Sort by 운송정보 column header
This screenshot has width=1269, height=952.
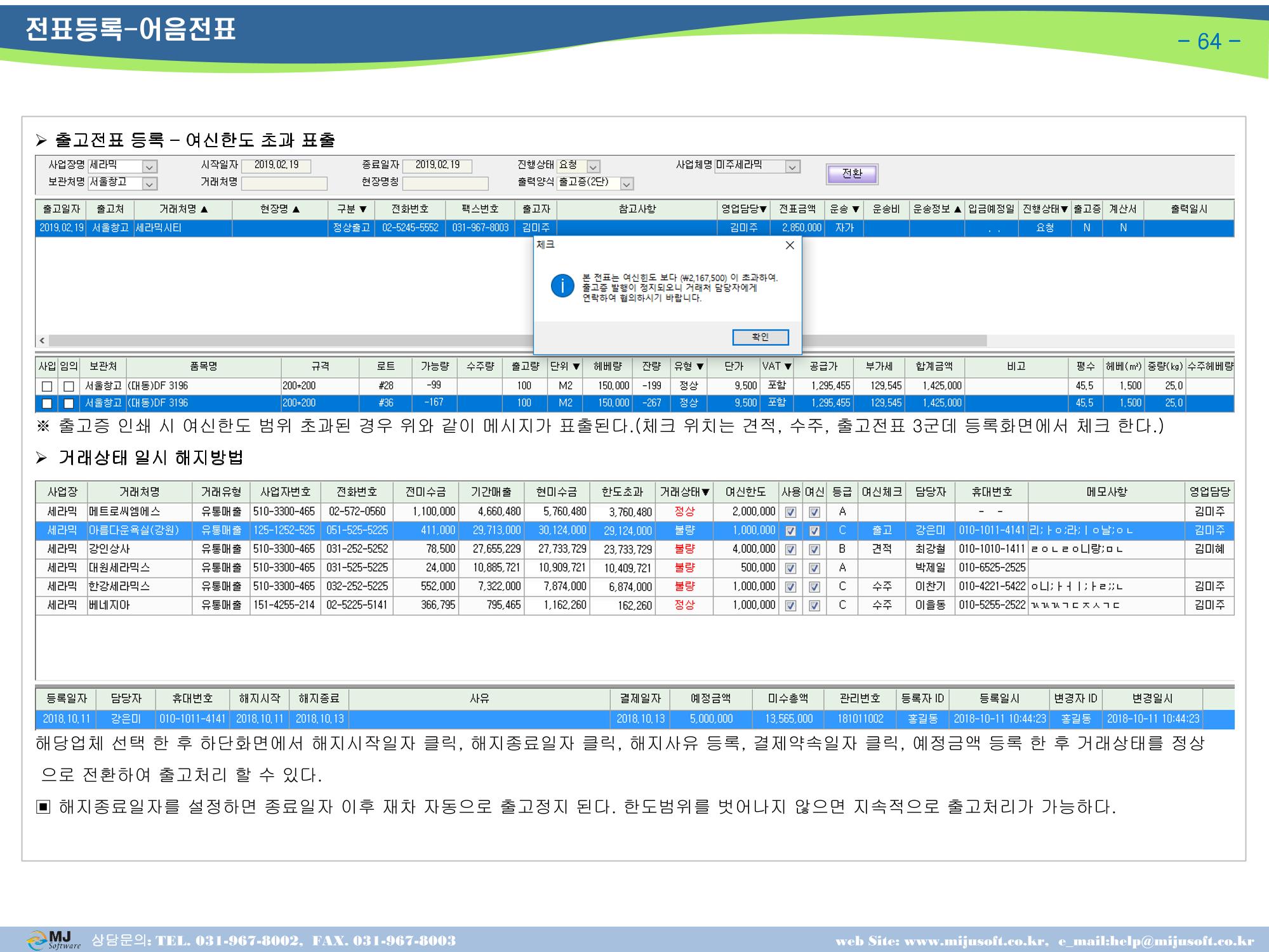(x=937, y=209)
